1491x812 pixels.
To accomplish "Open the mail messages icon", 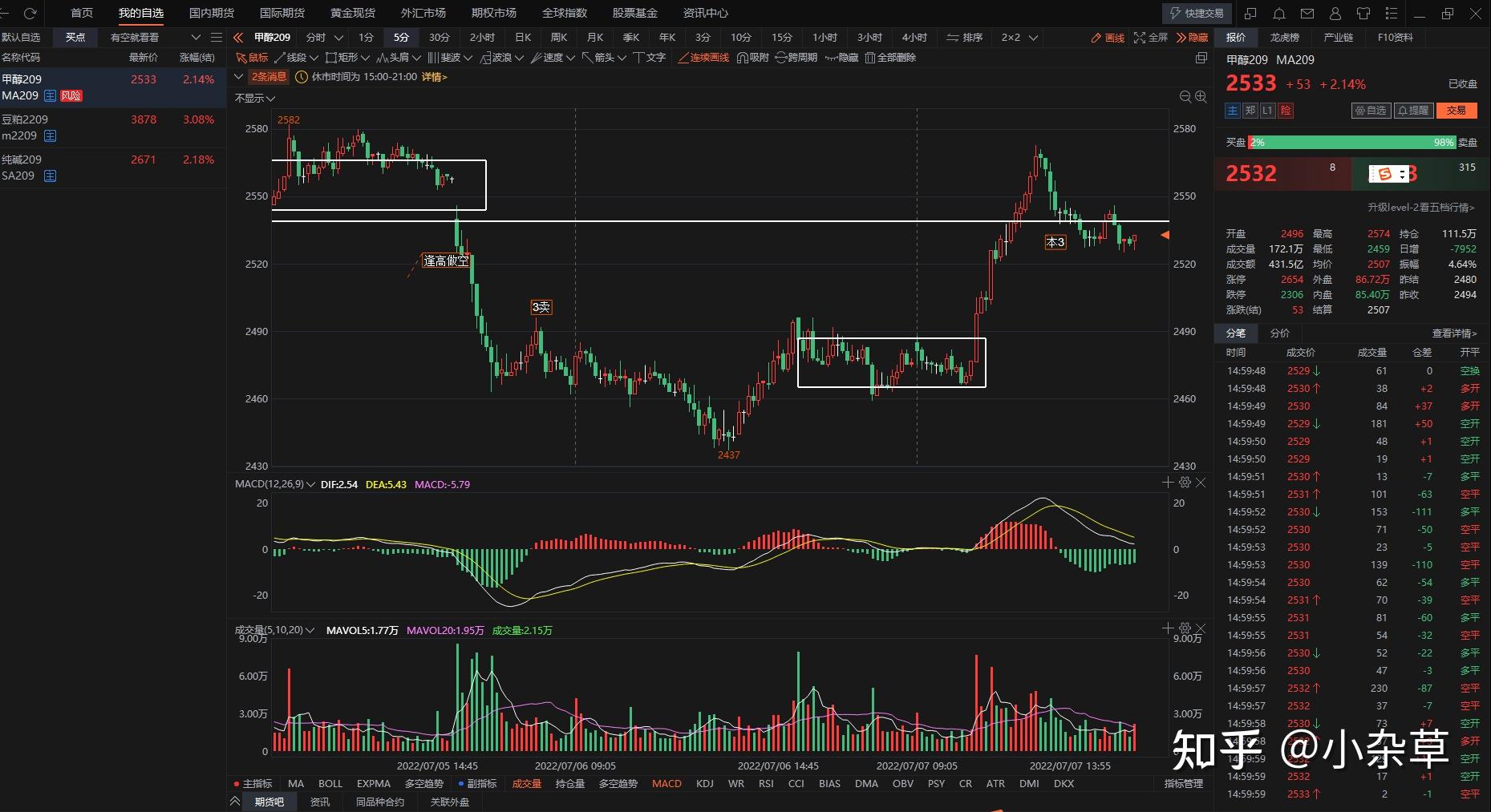I will (x=1307, y=14).
